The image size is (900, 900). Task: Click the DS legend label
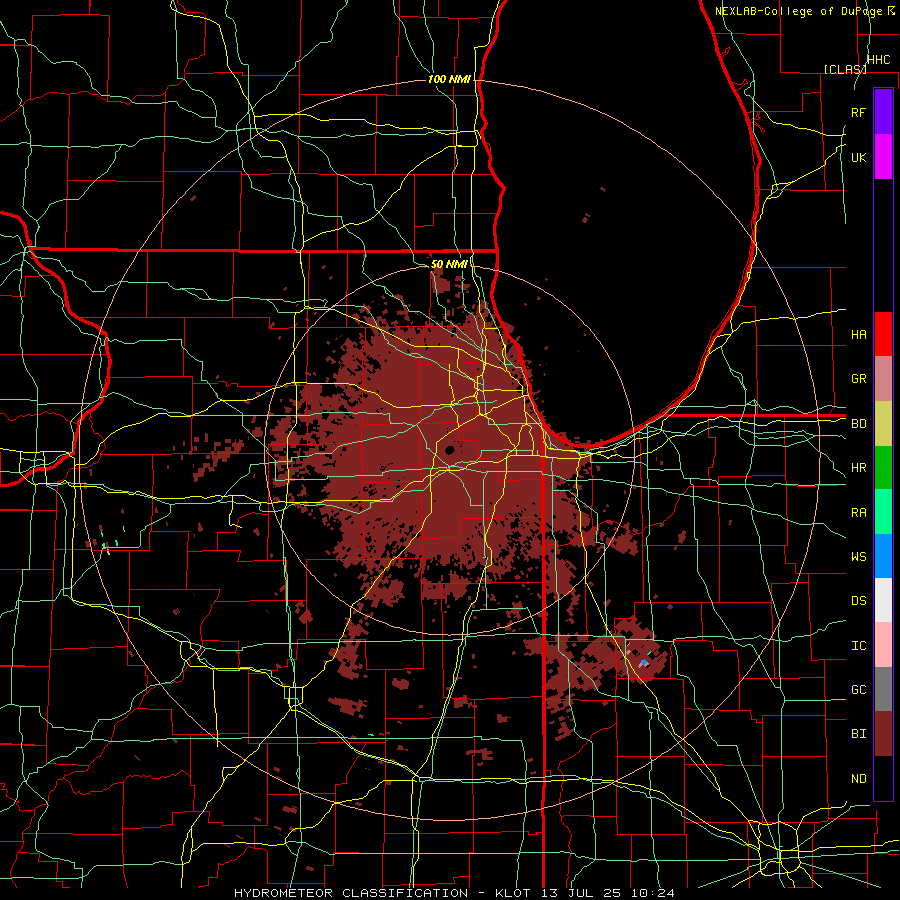[859, 600]
